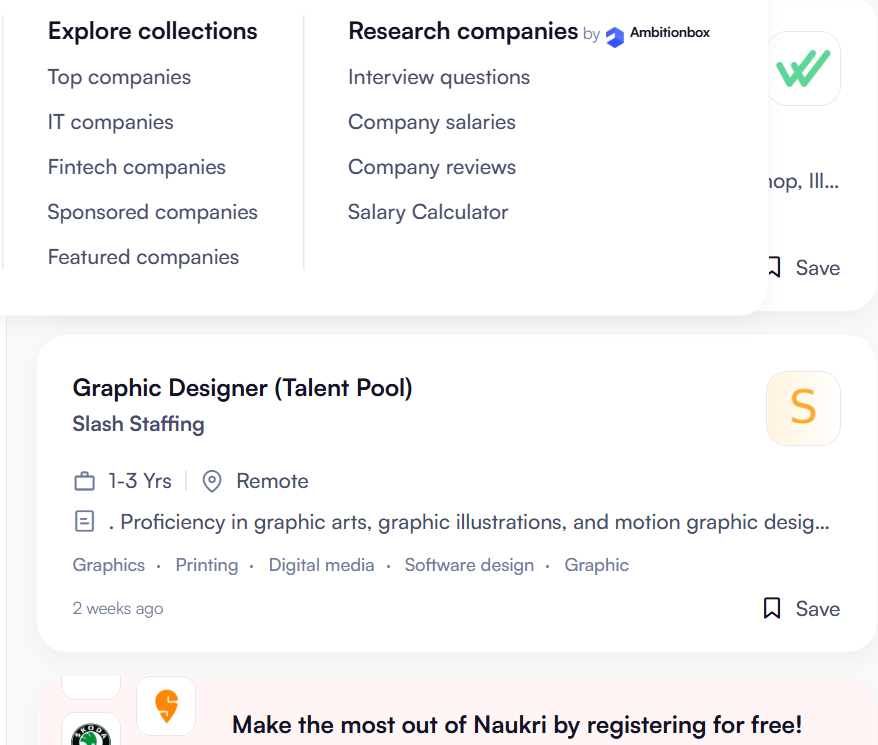Open the Graphic Designer (Talent Pool) job

(x=242, y=388)
